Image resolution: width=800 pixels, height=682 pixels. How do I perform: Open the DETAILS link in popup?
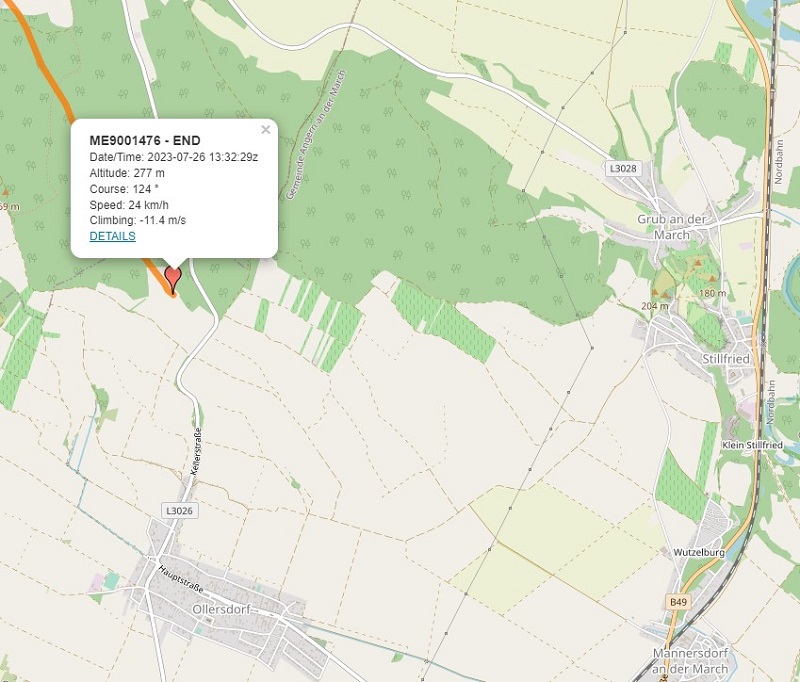click(x=112, y=236)
